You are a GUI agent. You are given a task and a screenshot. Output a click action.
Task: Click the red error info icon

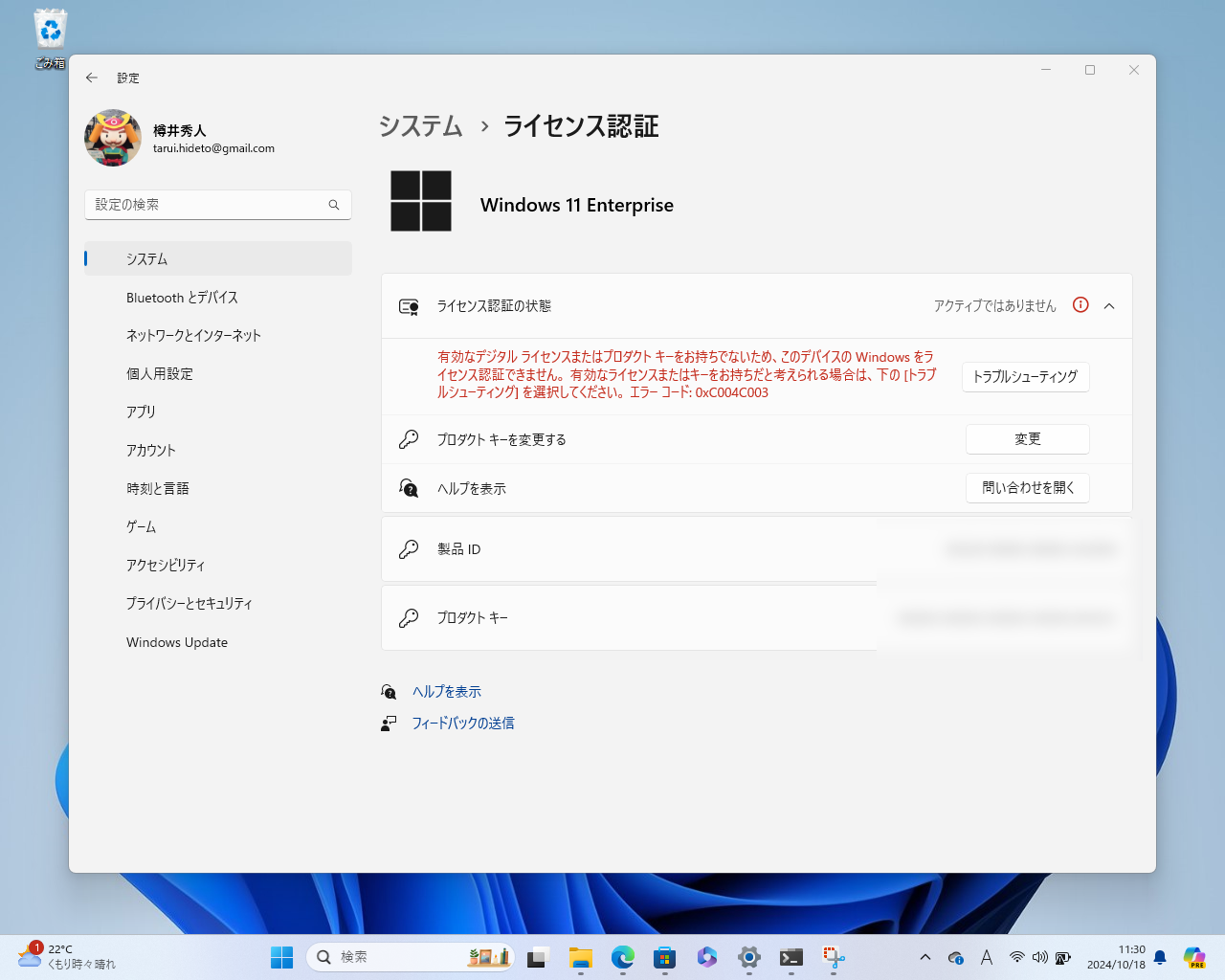tap(1080, 305)
